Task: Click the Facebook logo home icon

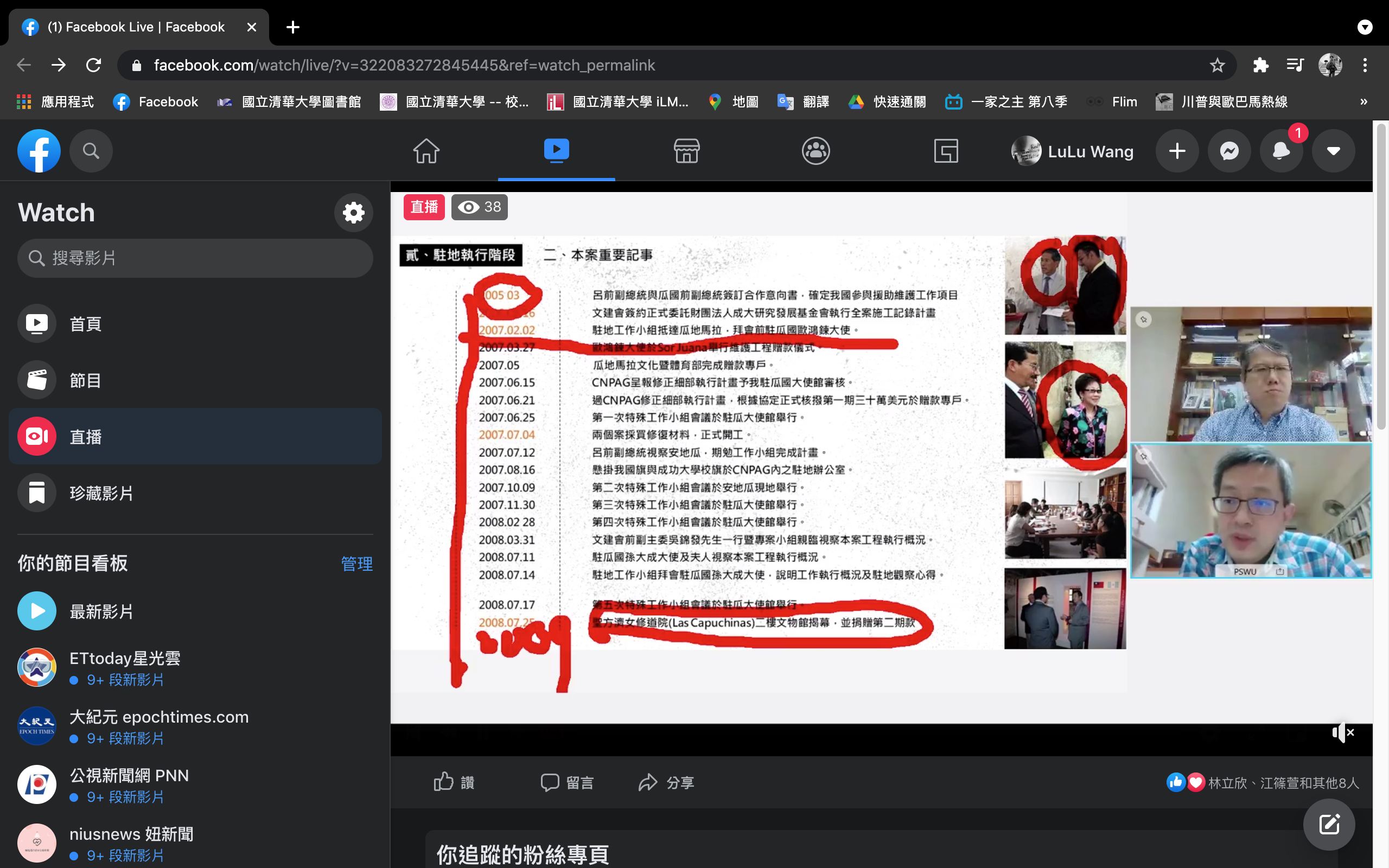Action: tap(39, 151)
